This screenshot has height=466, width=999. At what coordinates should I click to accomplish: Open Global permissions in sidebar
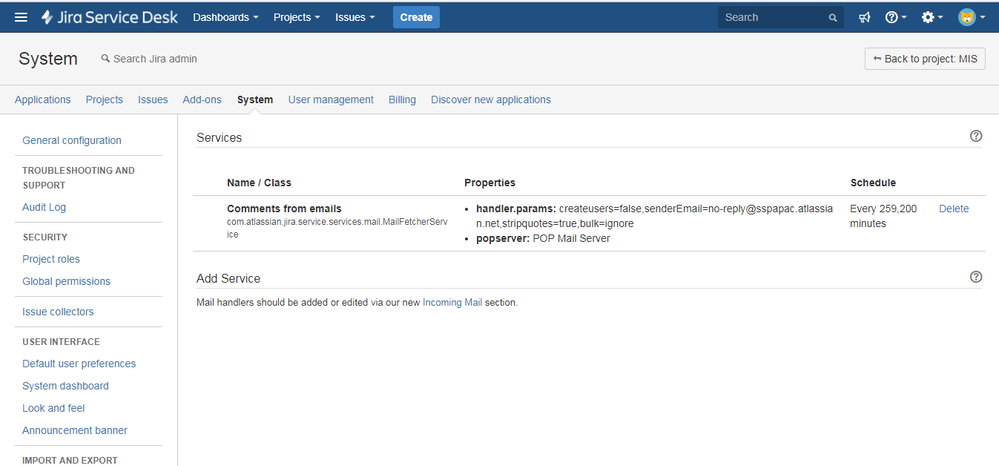66,281
